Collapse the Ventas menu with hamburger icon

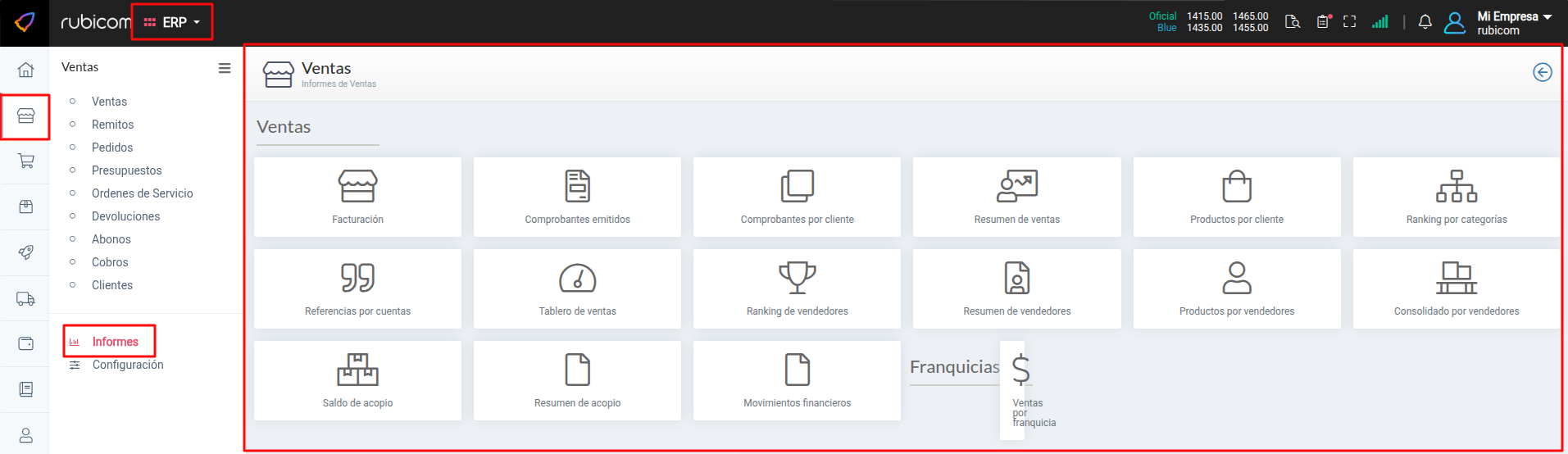(225, 68)
